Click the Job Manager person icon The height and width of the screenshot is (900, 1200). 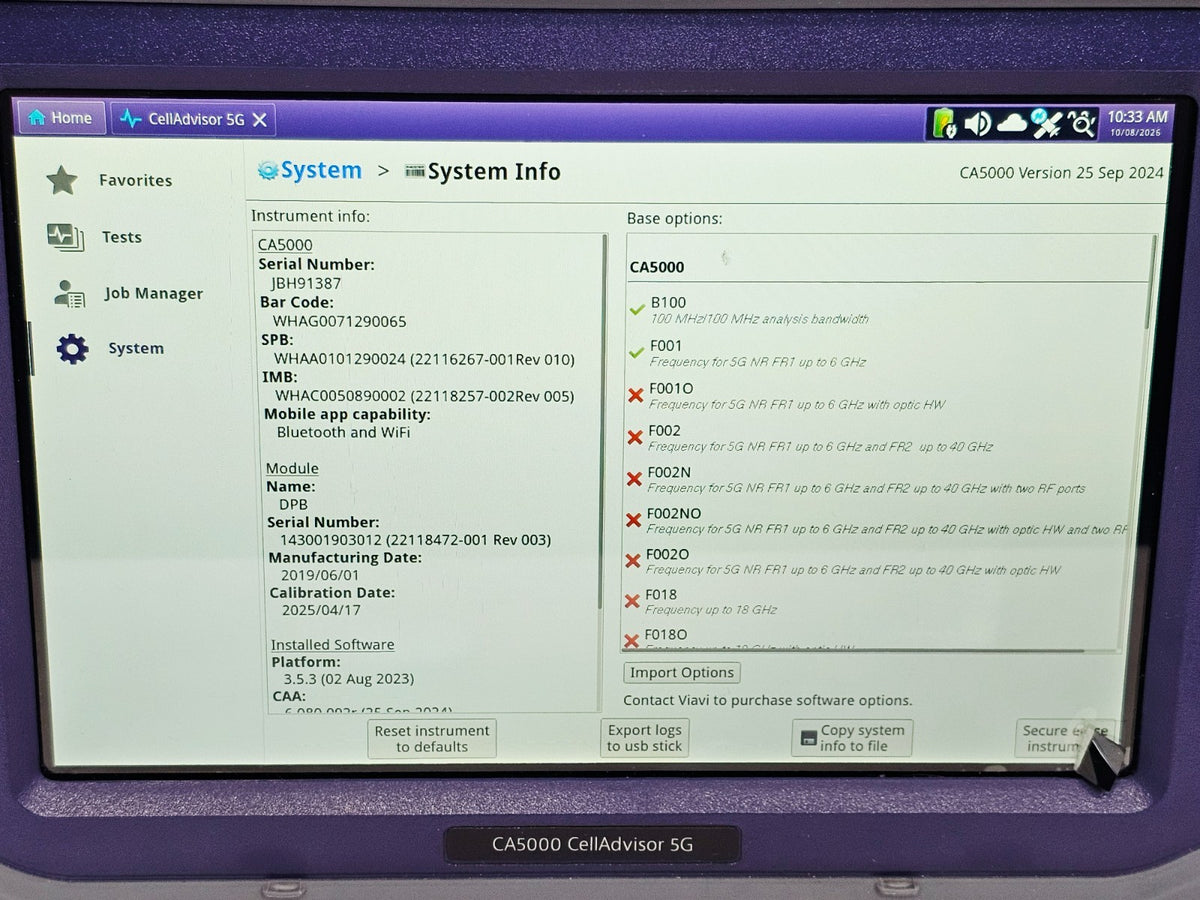[70, 293]
